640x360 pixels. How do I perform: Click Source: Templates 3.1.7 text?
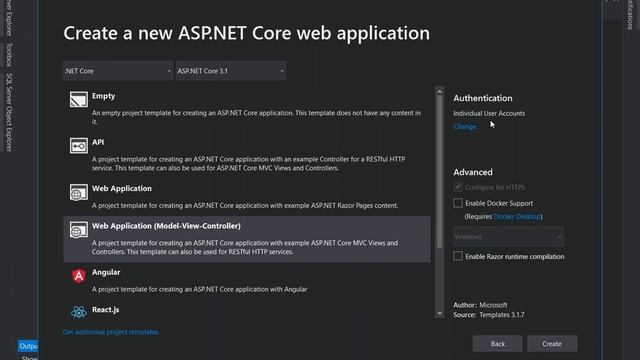[489, 315]
